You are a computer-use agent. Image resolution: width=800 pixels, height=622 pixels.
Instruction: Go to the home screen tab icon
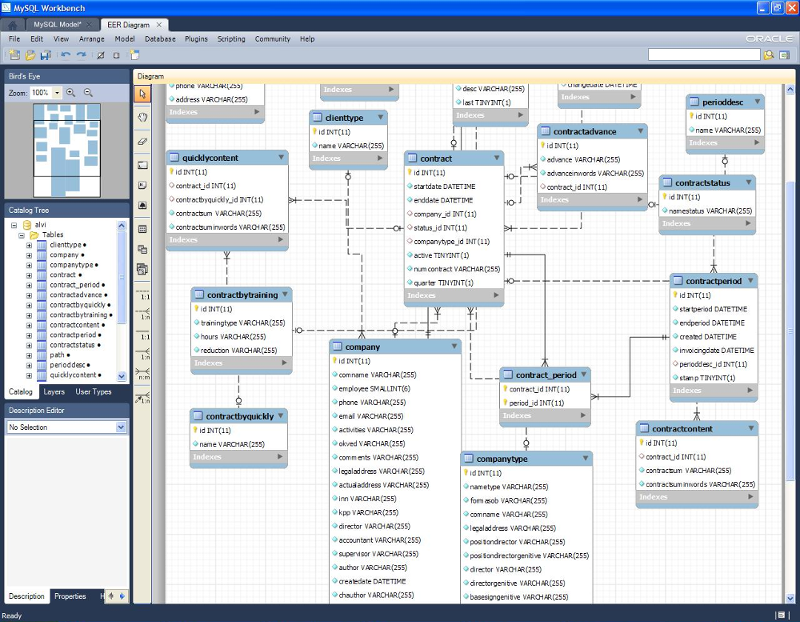point(13,23)
